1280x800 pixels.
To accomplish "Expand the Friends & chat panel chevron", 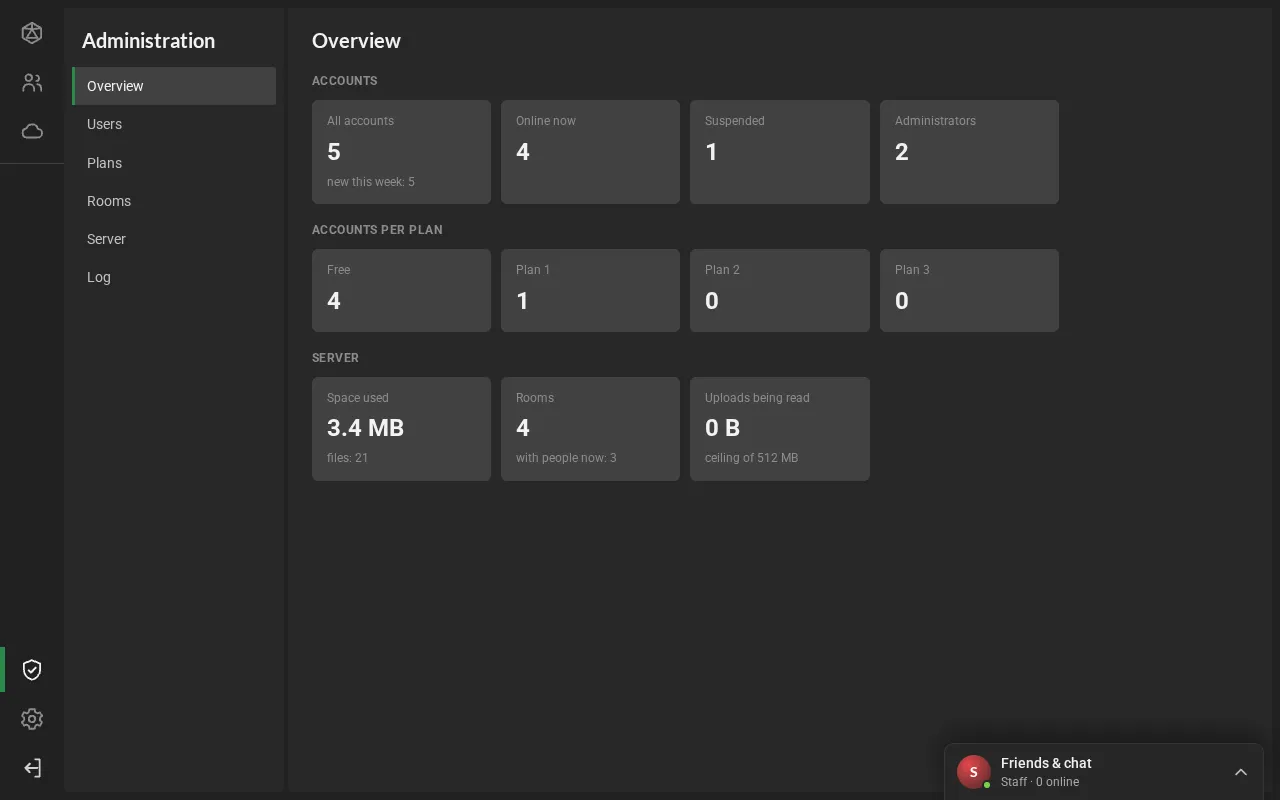I will coord(1241,772).
